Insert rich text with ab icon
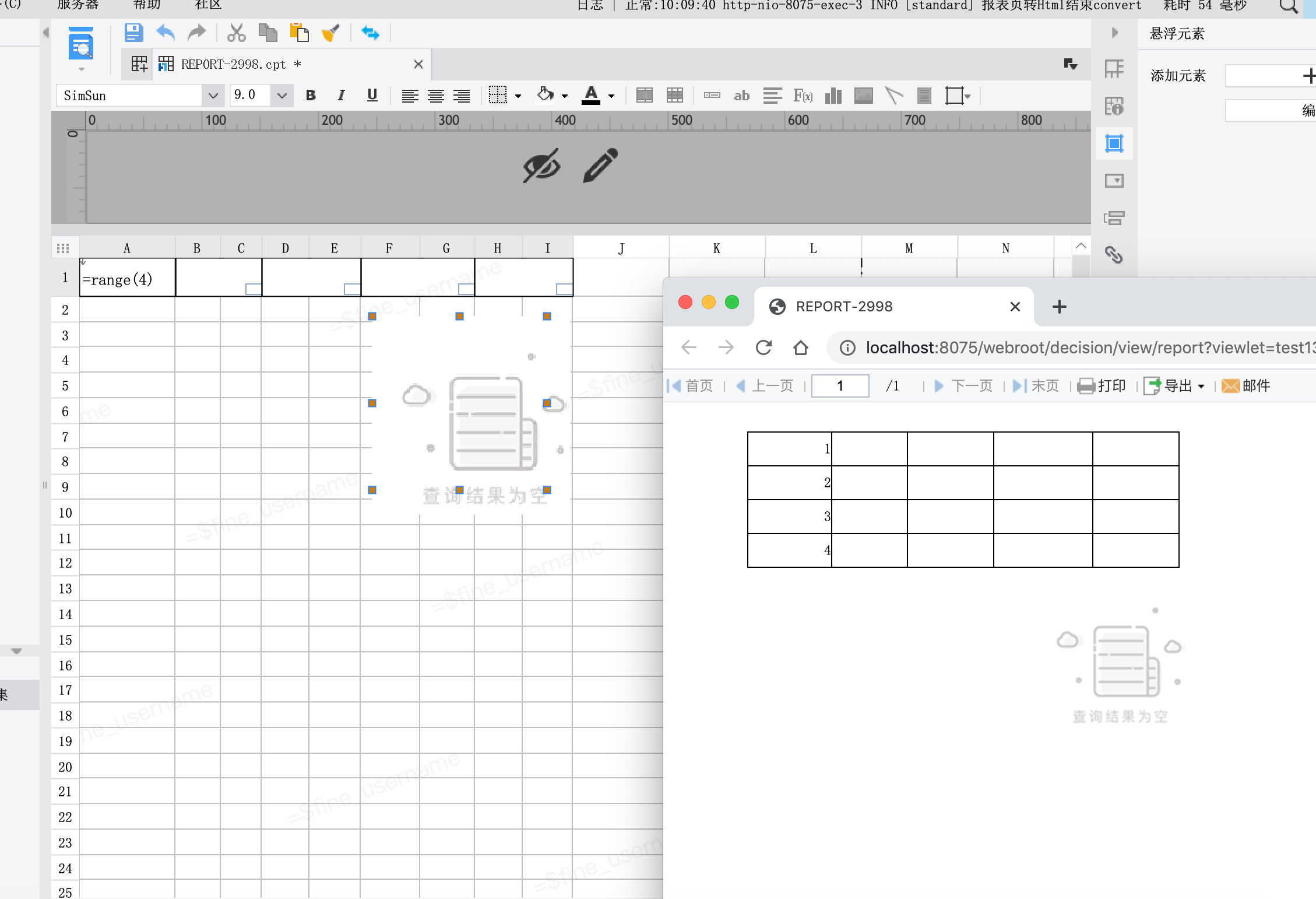The width and height of the screenshot is (1316, 899). coord(741,96)
